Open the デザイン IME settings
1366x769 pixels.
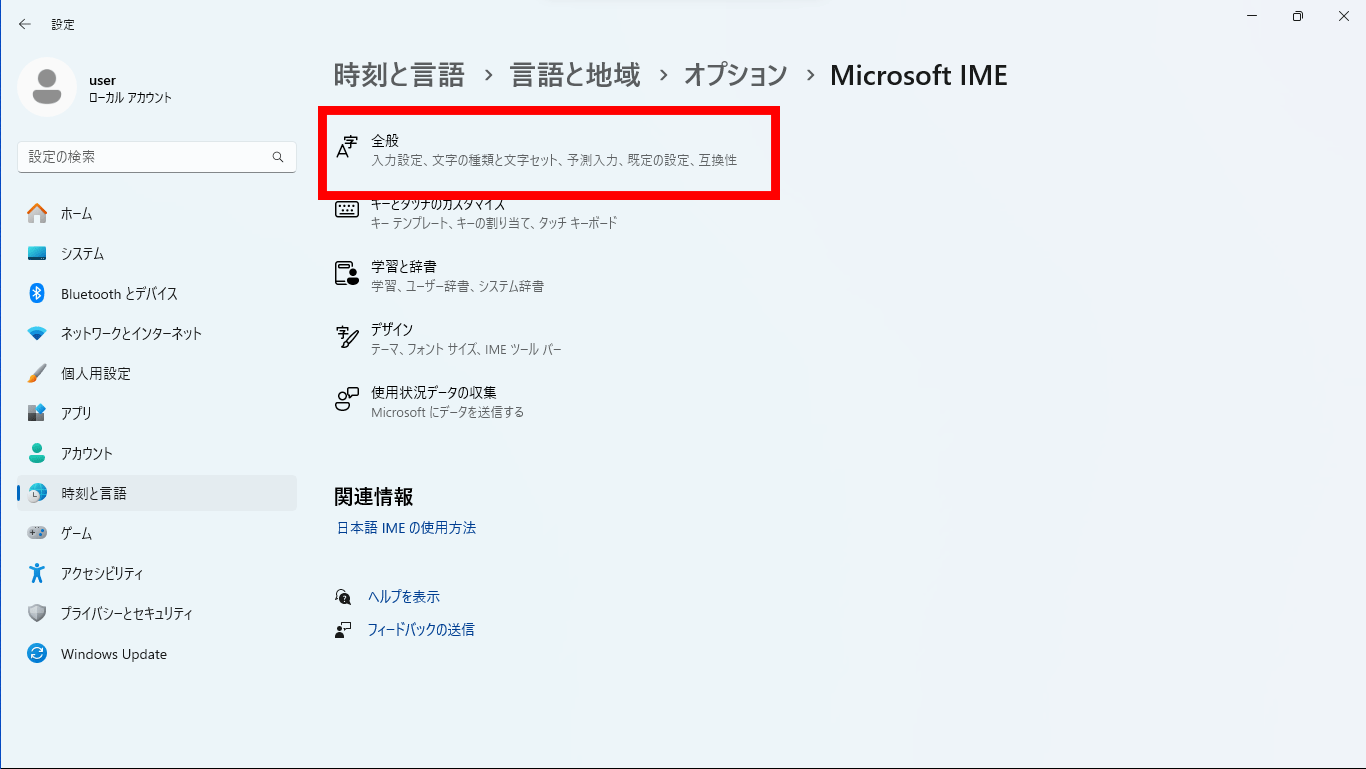[x=548, y=338]
